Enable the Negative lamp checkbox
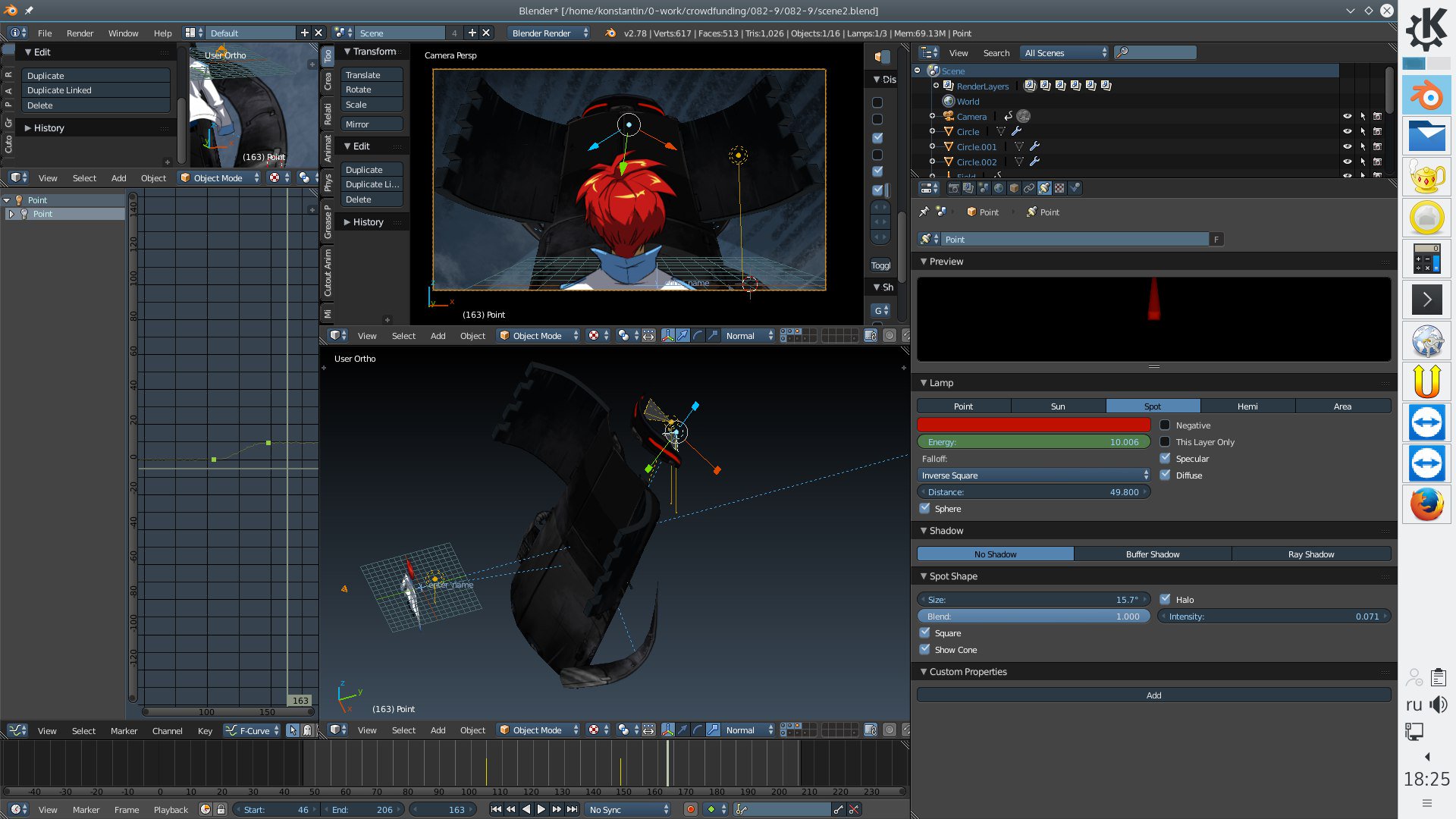Viewport: 1456px width, 819px height. (x=1165, y=425)
